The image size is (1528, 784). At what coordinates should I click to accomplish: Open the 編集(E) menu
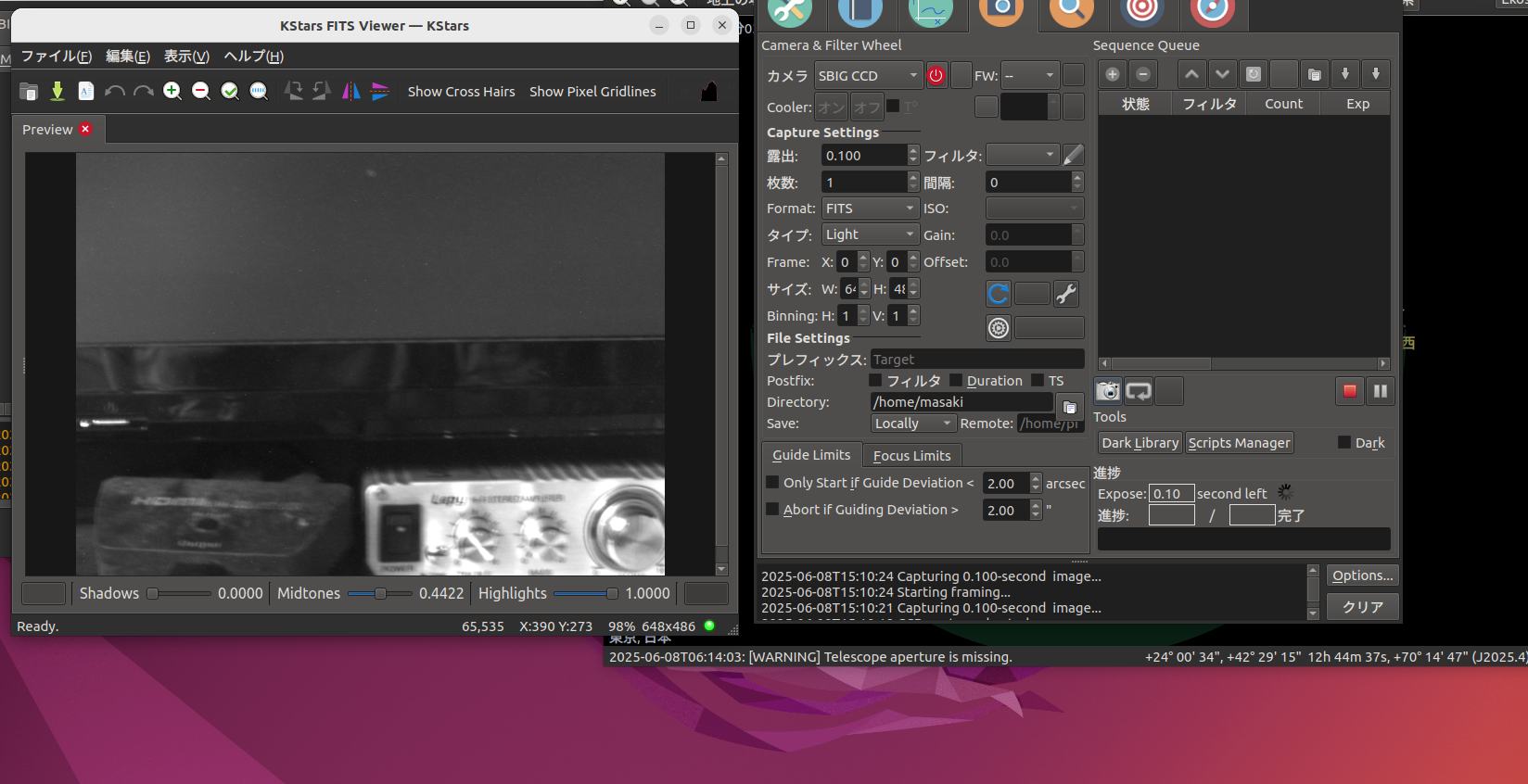[x=128, y=57]
